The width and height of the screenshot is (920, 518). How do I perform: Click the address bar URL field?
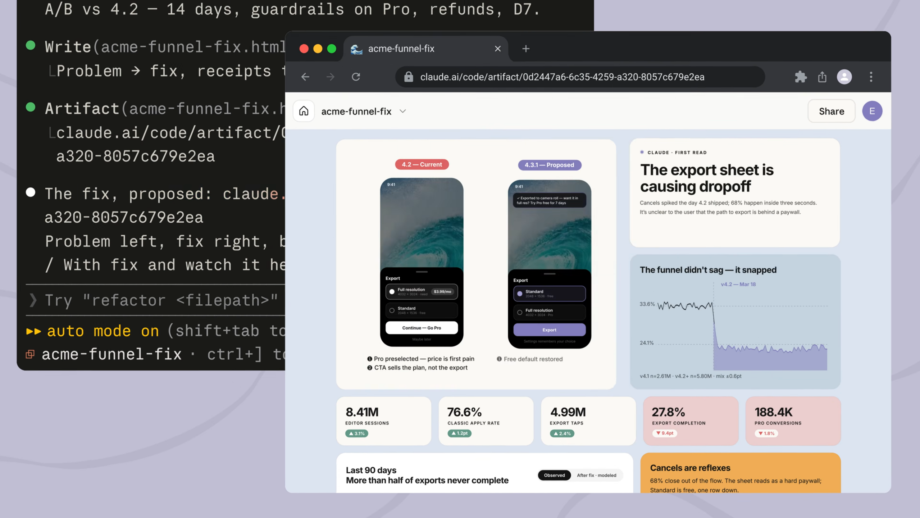580,77
